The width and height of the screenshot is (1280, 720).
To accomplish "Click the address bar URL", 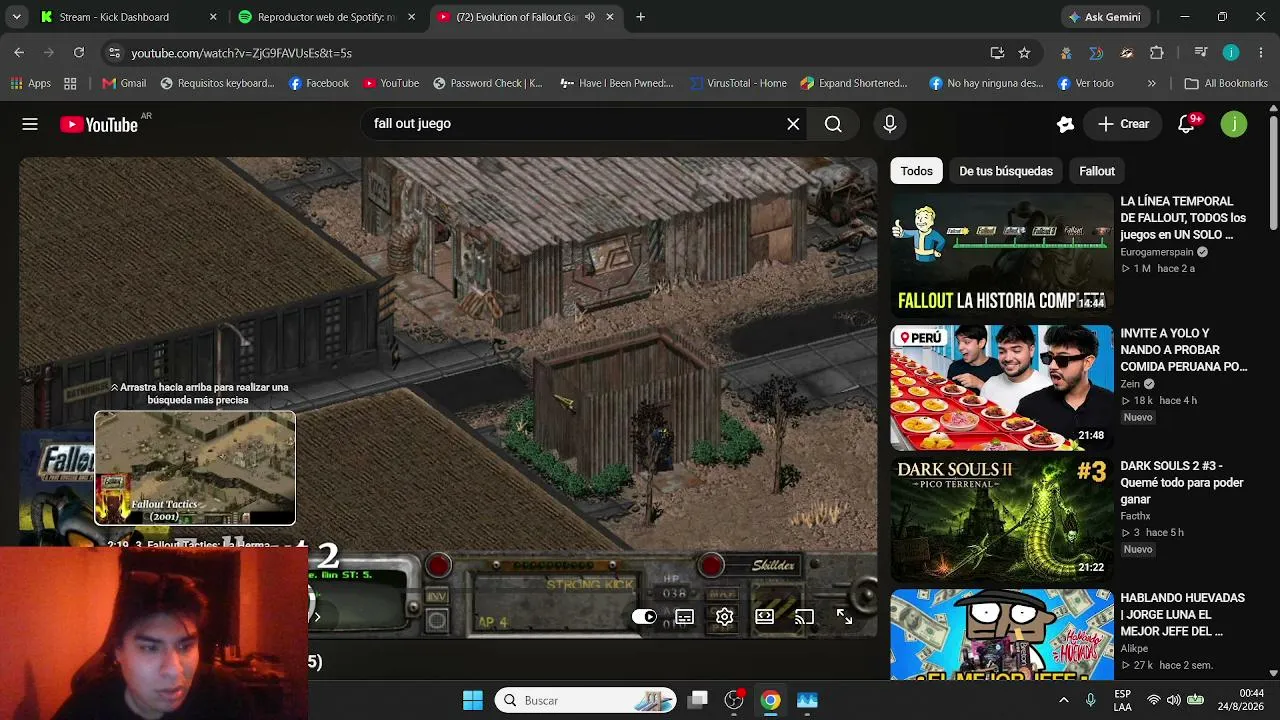I will pos(241,53).
